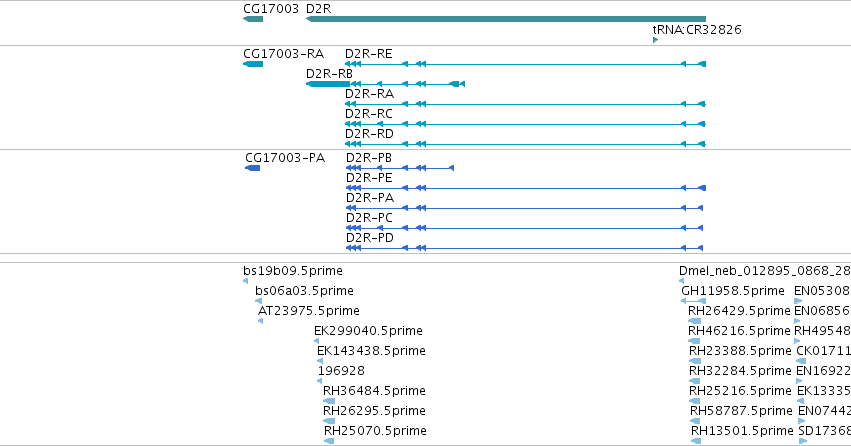Viewport: 851px width, 446px height.
Task: Select the CG17003 gene glyph
Action: point(253,19)
